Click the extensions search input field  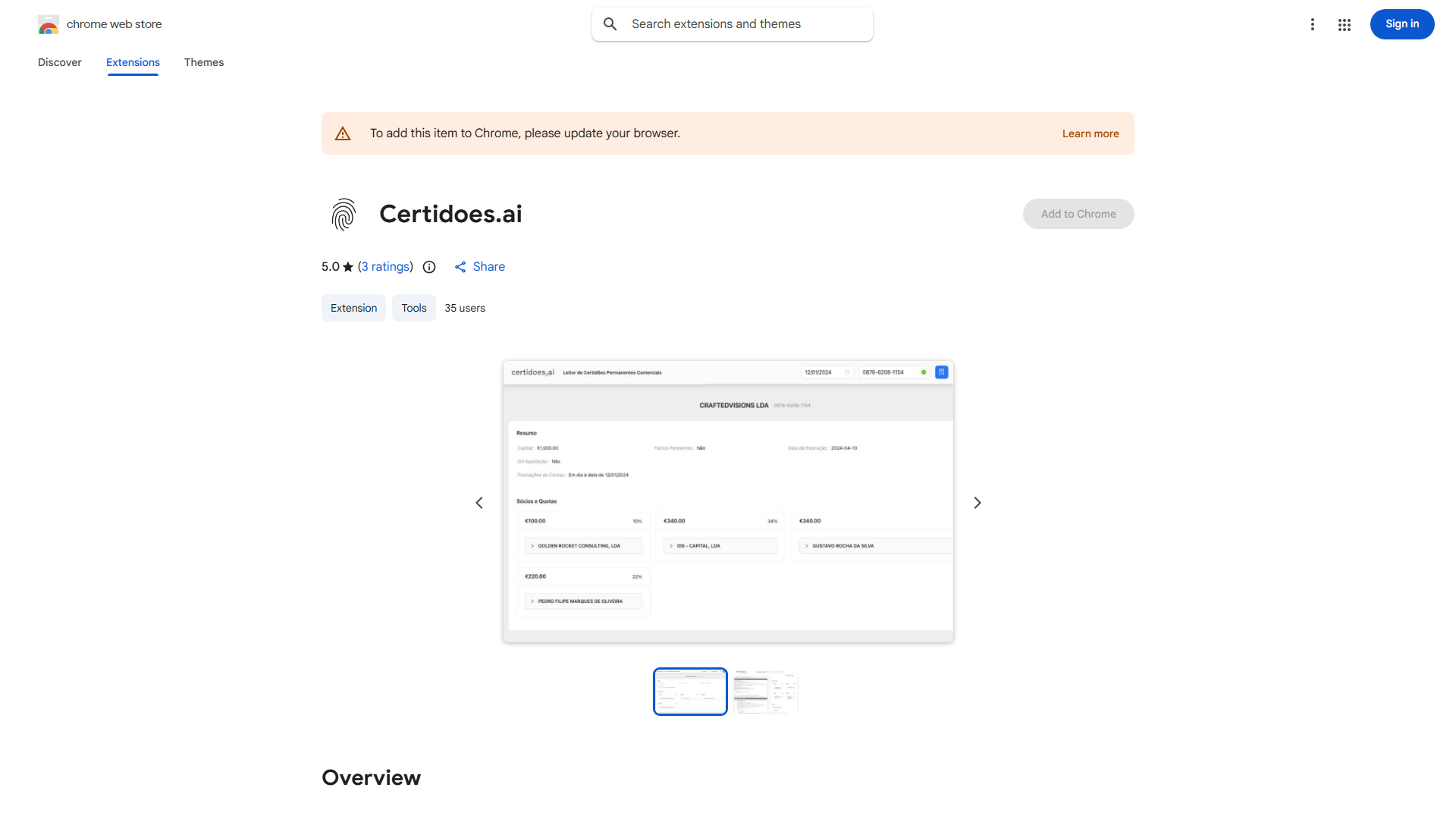tap(732, 24)
